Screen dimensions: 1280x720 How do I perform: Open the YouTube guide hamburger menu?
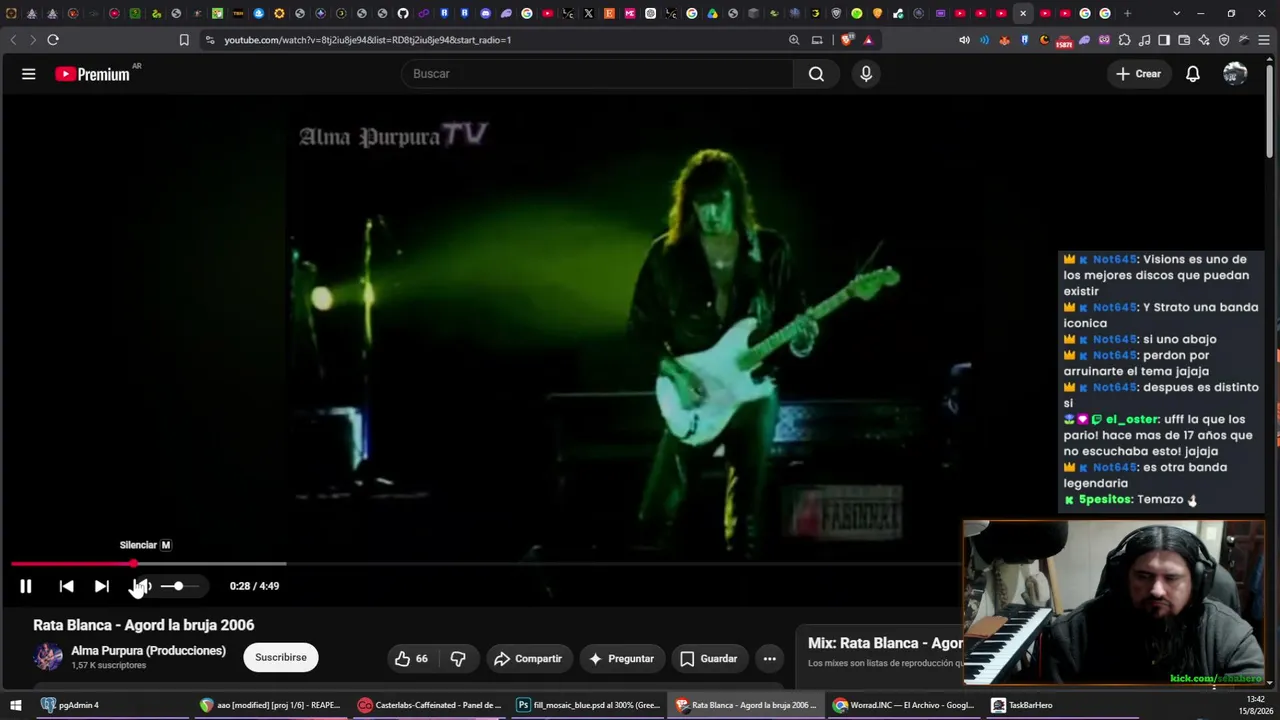click(x=28, y=74)
